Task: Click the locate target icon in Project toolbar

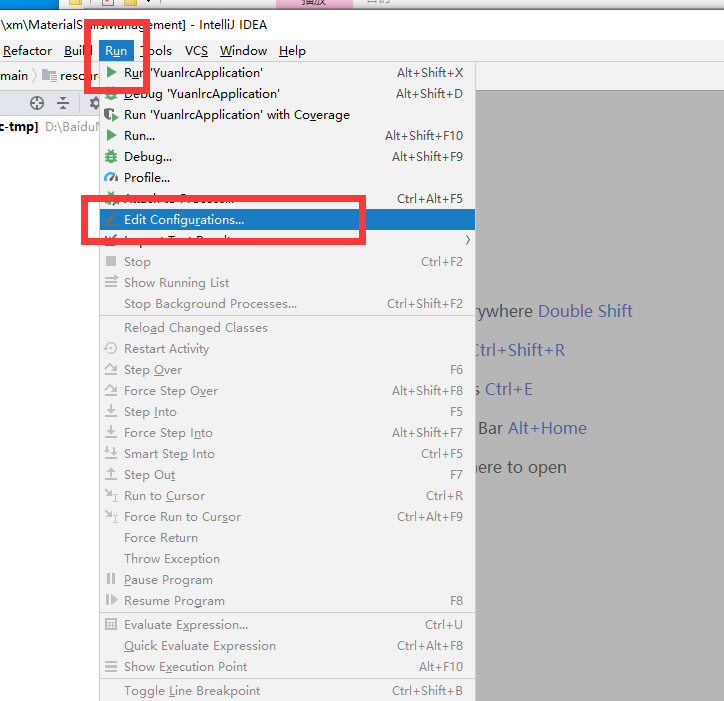Action: 37,103
